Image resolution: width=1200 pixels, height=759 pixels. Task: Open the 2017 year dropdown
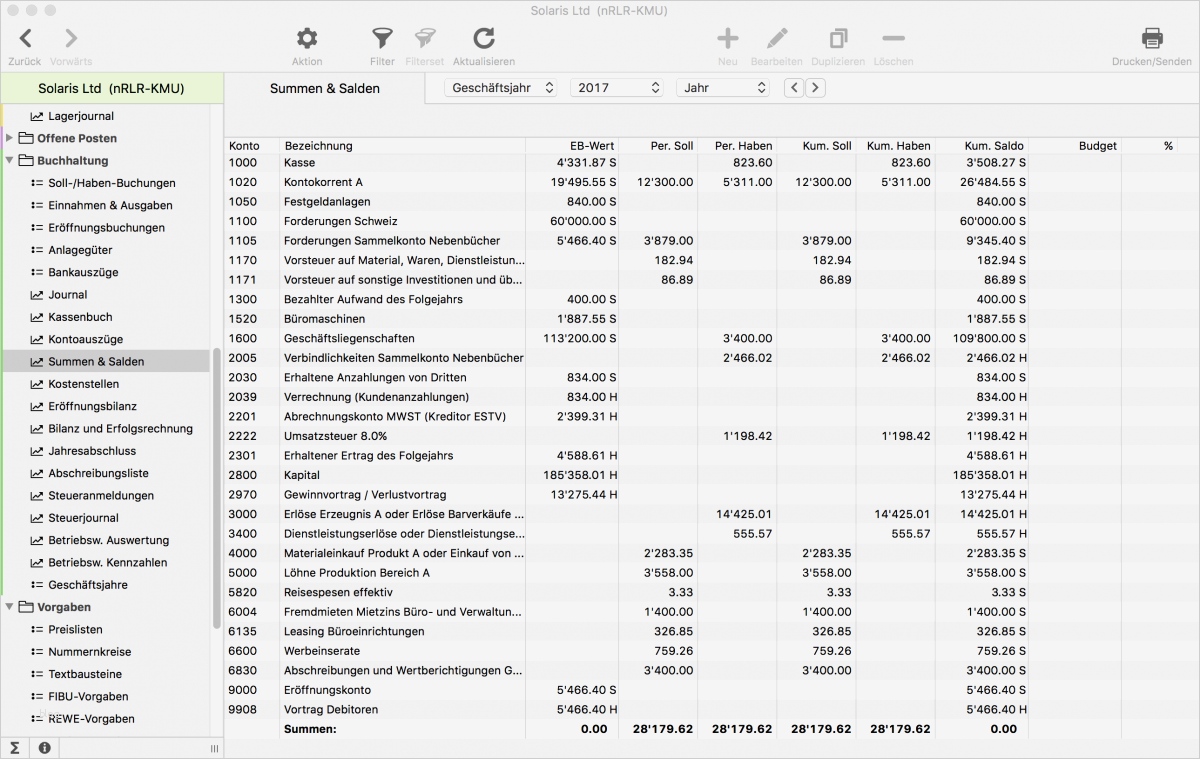(x=616, y=88)
